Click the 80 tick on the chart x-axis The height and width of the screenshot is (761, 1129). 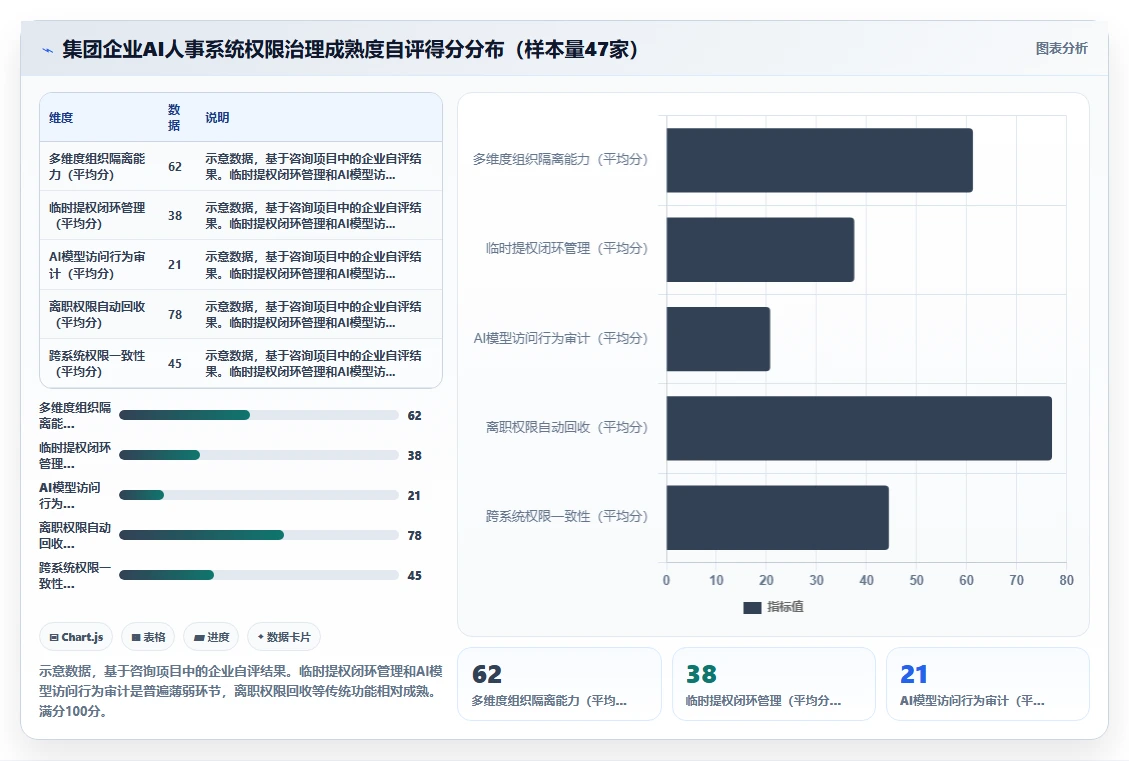[1066, 580]
